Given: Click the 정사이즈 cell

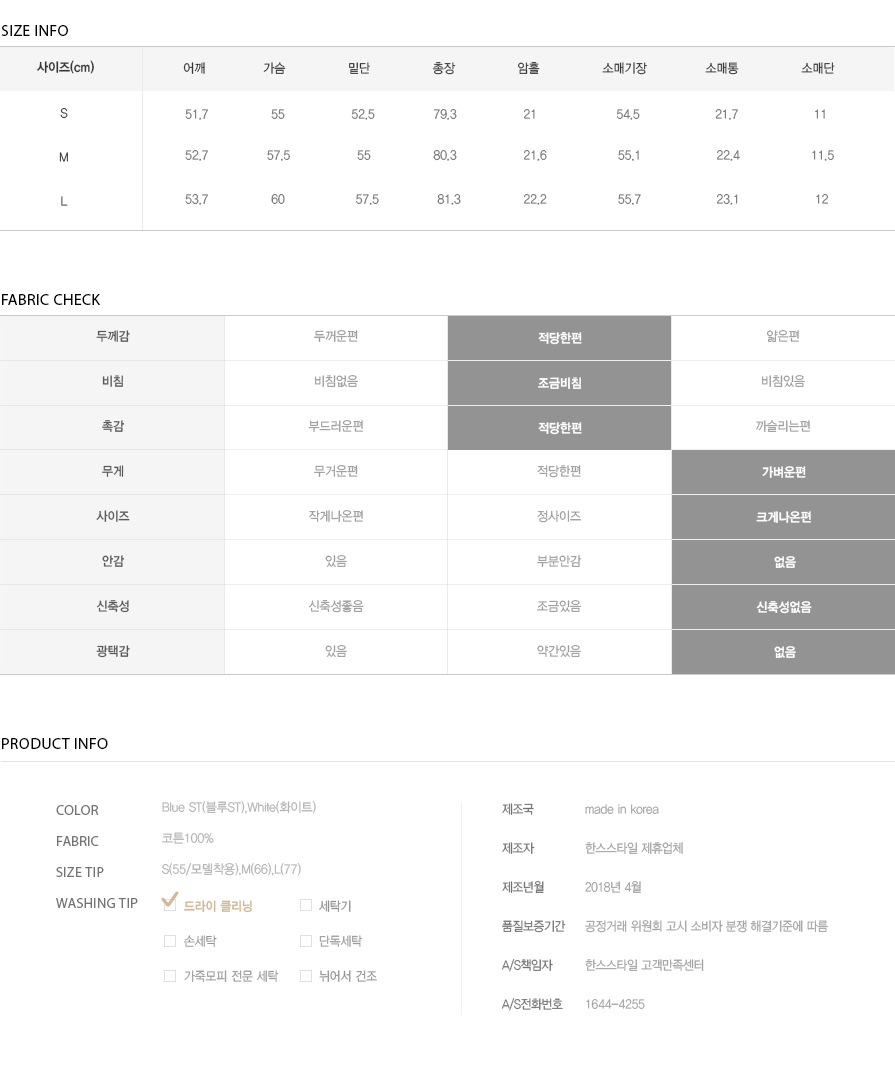Looking at the screenshot, I should [x=559, y=516].
